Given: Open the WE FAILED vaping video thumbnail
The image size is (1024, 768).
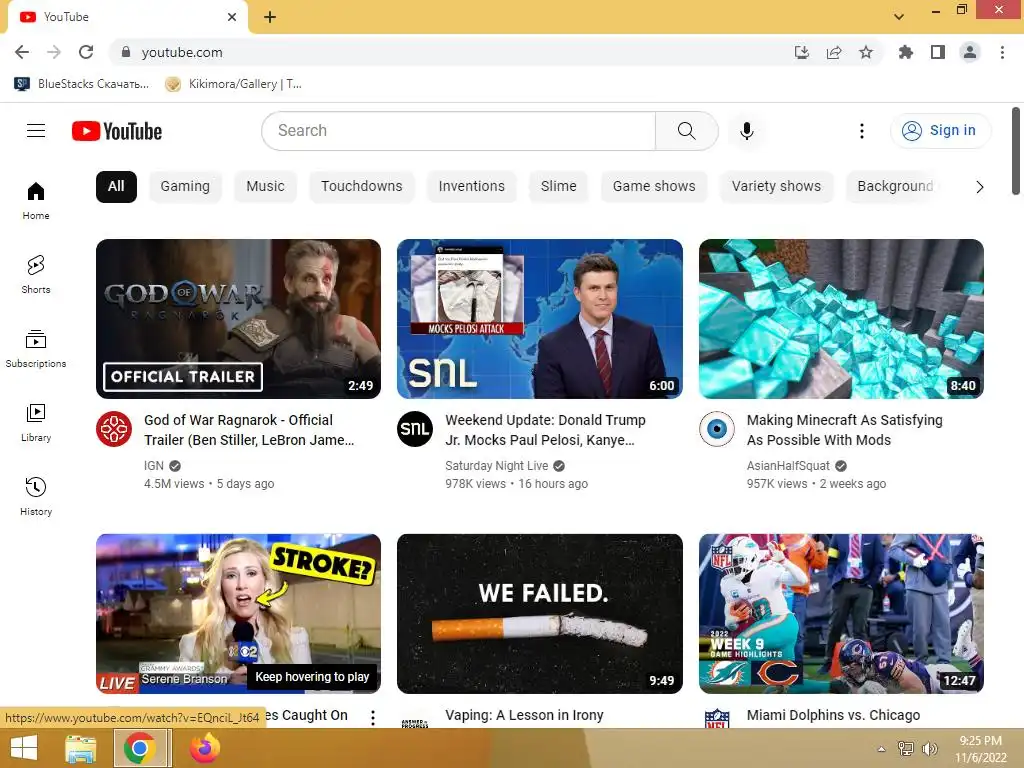Looking at the screenshot, I should (x=539, y=613).
